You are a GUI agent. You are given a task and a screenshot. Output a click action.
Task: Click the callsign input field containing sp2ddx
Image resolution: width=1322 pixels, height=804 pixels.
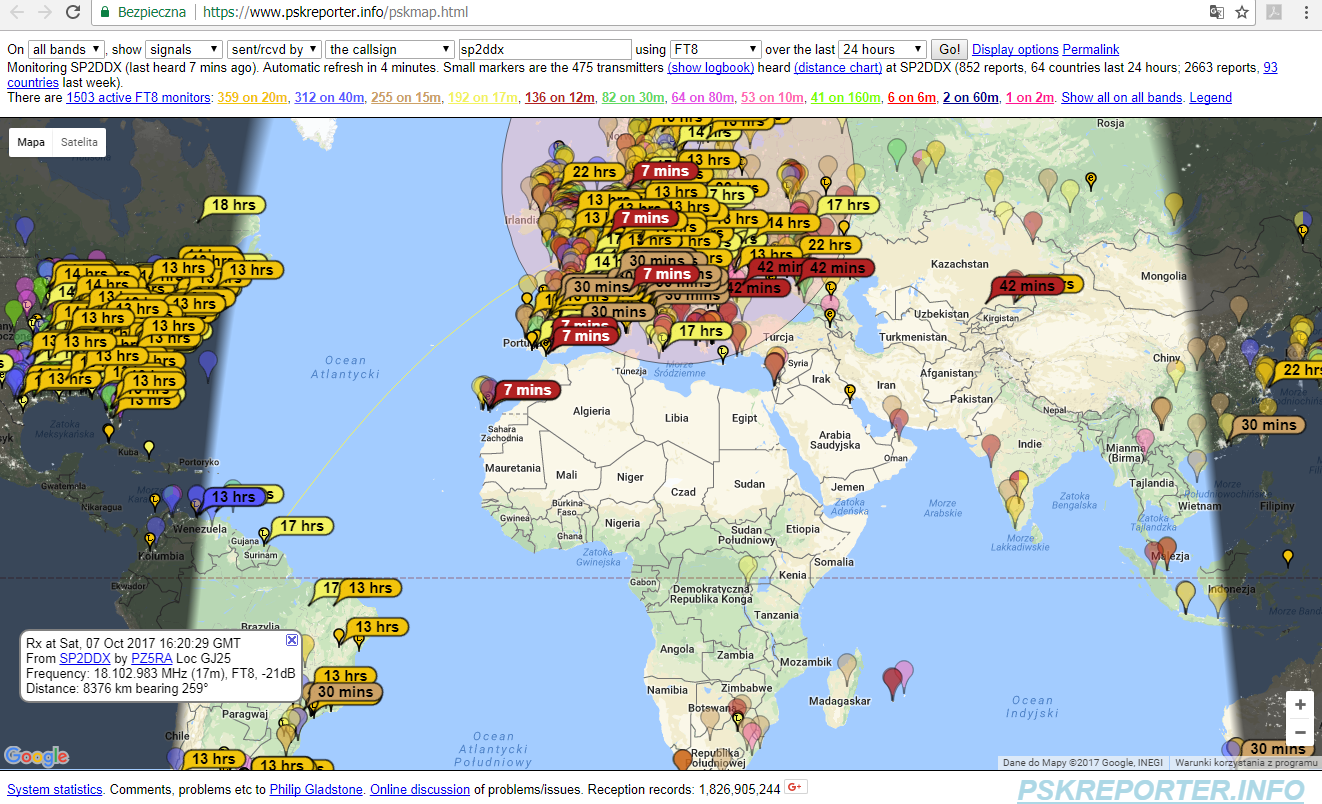click(x=544, y=49)
